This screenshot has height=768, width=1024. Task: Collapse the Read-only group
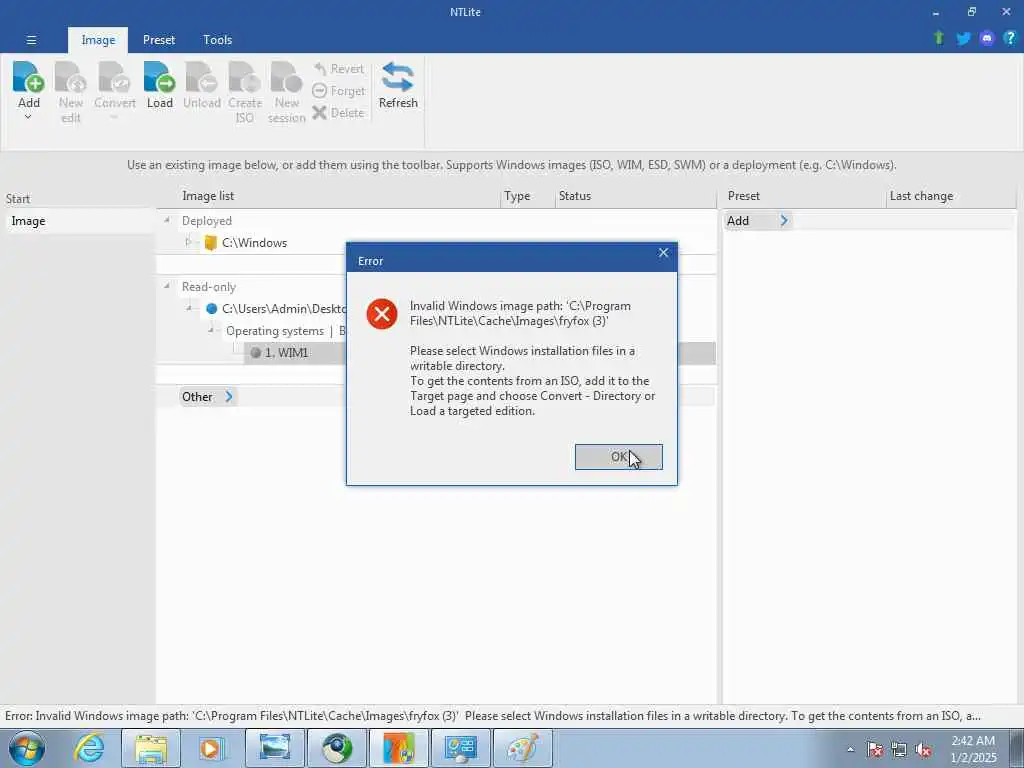tap(167, 286)
